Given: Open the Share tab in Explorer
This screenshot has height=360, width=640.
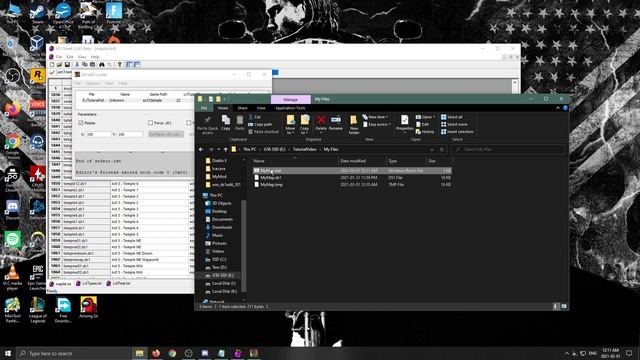Looking at the screenshot, I should [x=242, y=108].
